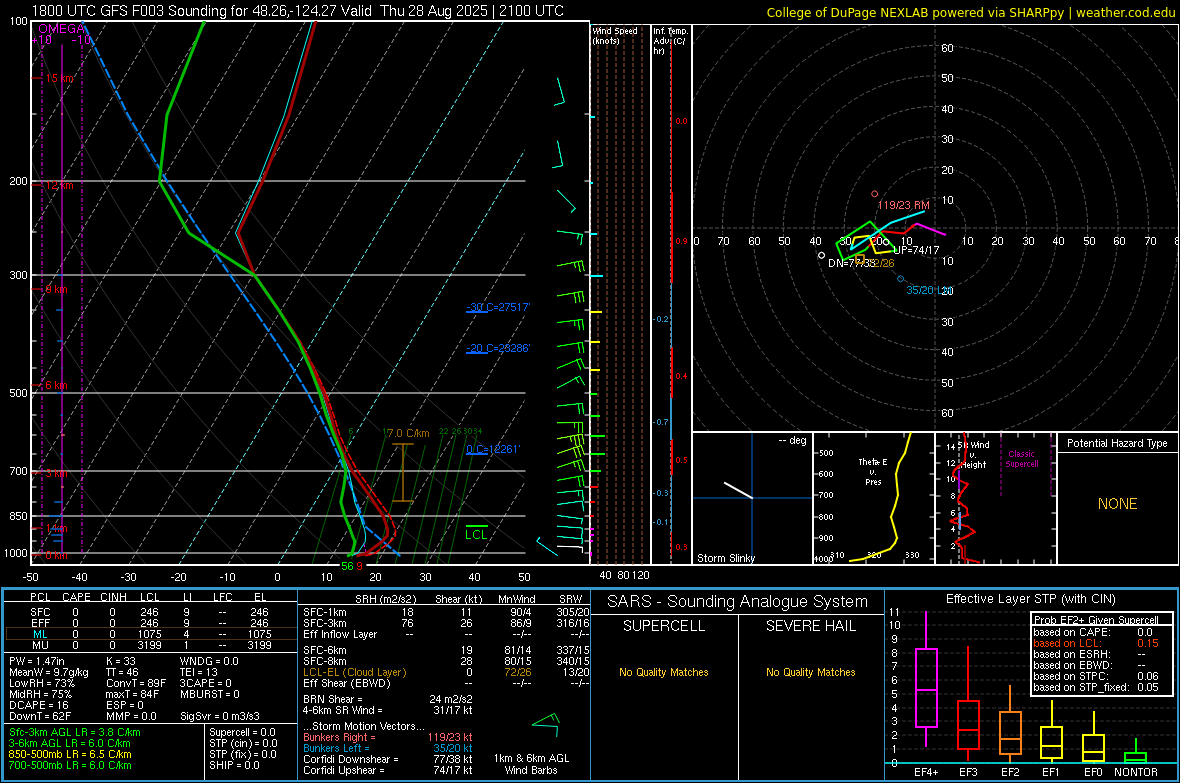This screenshot has height=783, width=1180.
Task: Click the SARS Sounding Analogue System heading
Action: [x=738, y=602]
